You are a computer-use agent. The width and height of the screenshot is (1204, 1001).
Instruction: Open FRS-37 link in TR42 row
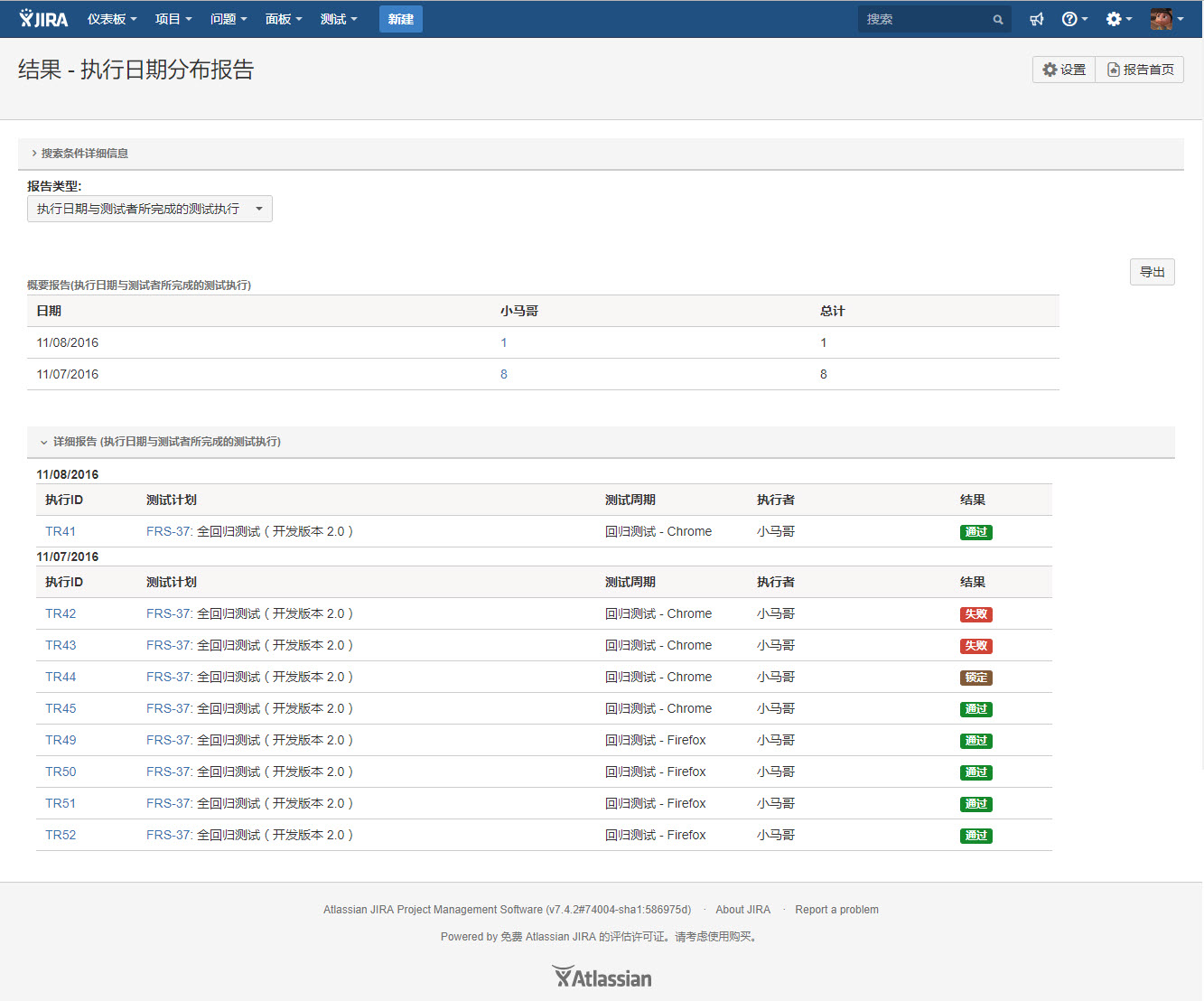[168, 613]
